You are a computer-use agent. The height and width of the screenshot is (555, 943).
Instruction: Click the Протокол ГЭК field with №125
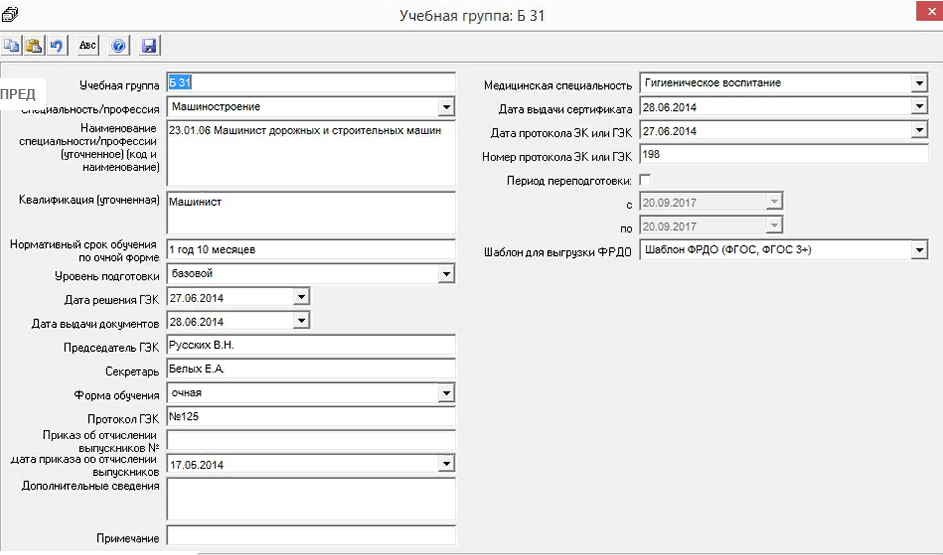tap(310, 417)
